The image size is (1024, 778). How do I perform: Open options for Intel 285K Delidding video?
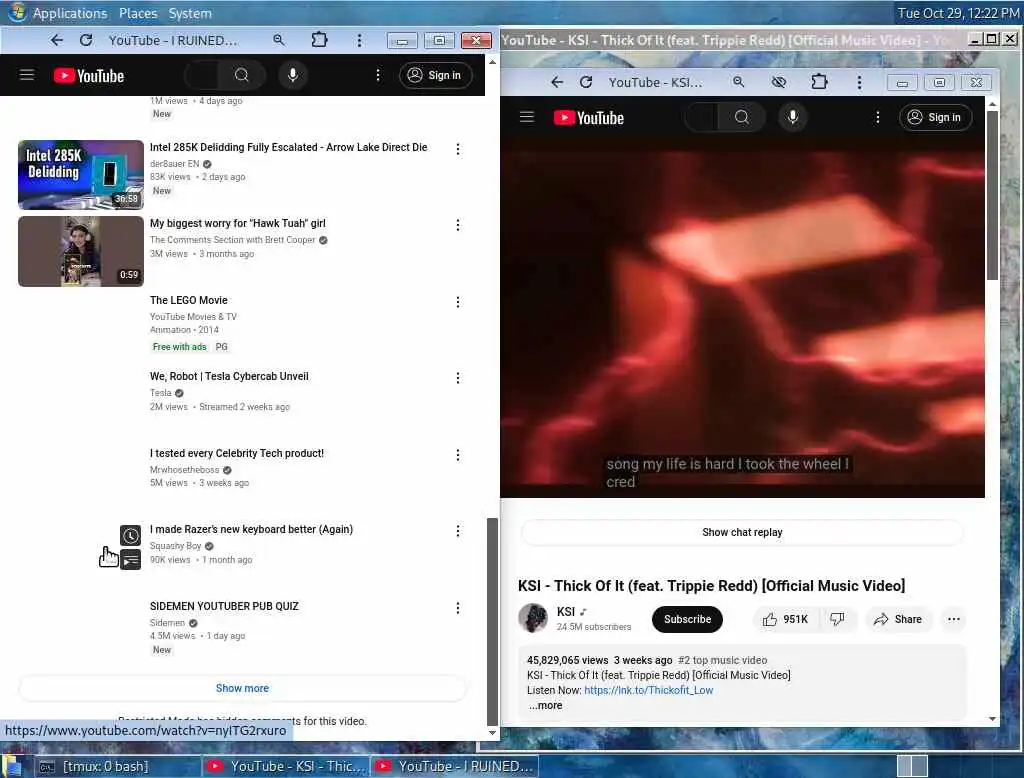point(458,149)
